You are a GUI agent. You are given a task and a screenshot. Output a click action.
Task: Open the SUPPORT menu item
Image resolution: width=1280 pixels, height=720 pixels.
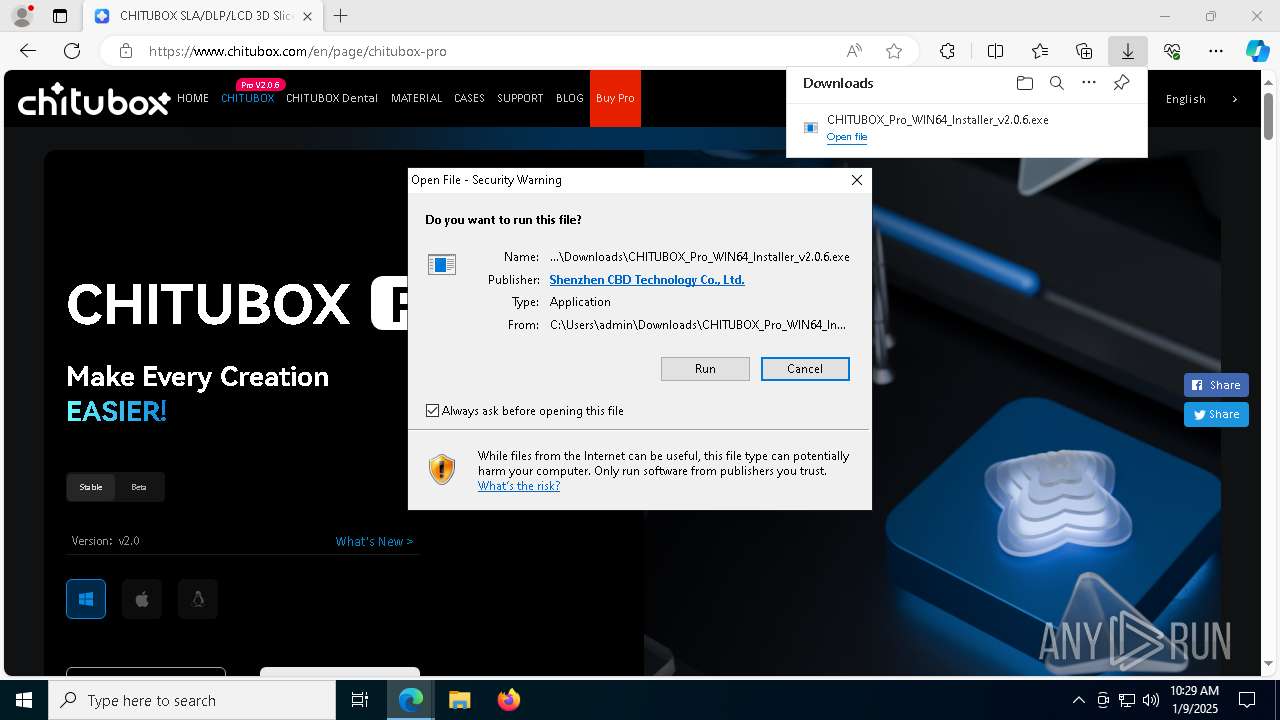pyautogui.click(x=520, y=98)
